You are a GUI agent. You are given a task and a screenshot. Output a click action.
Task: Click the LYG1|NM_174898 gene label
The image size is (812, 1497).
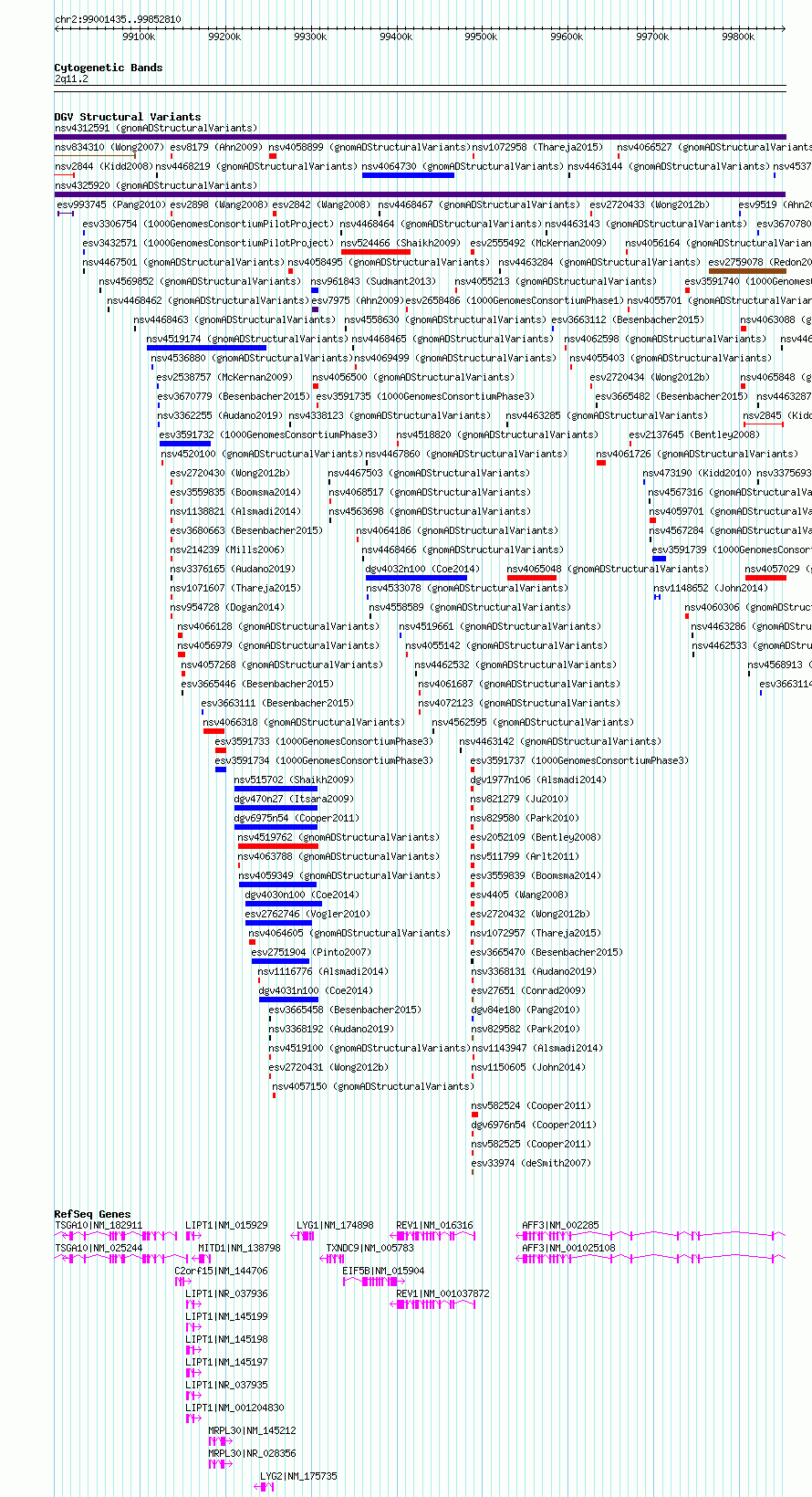click(x=335, y=1225)
